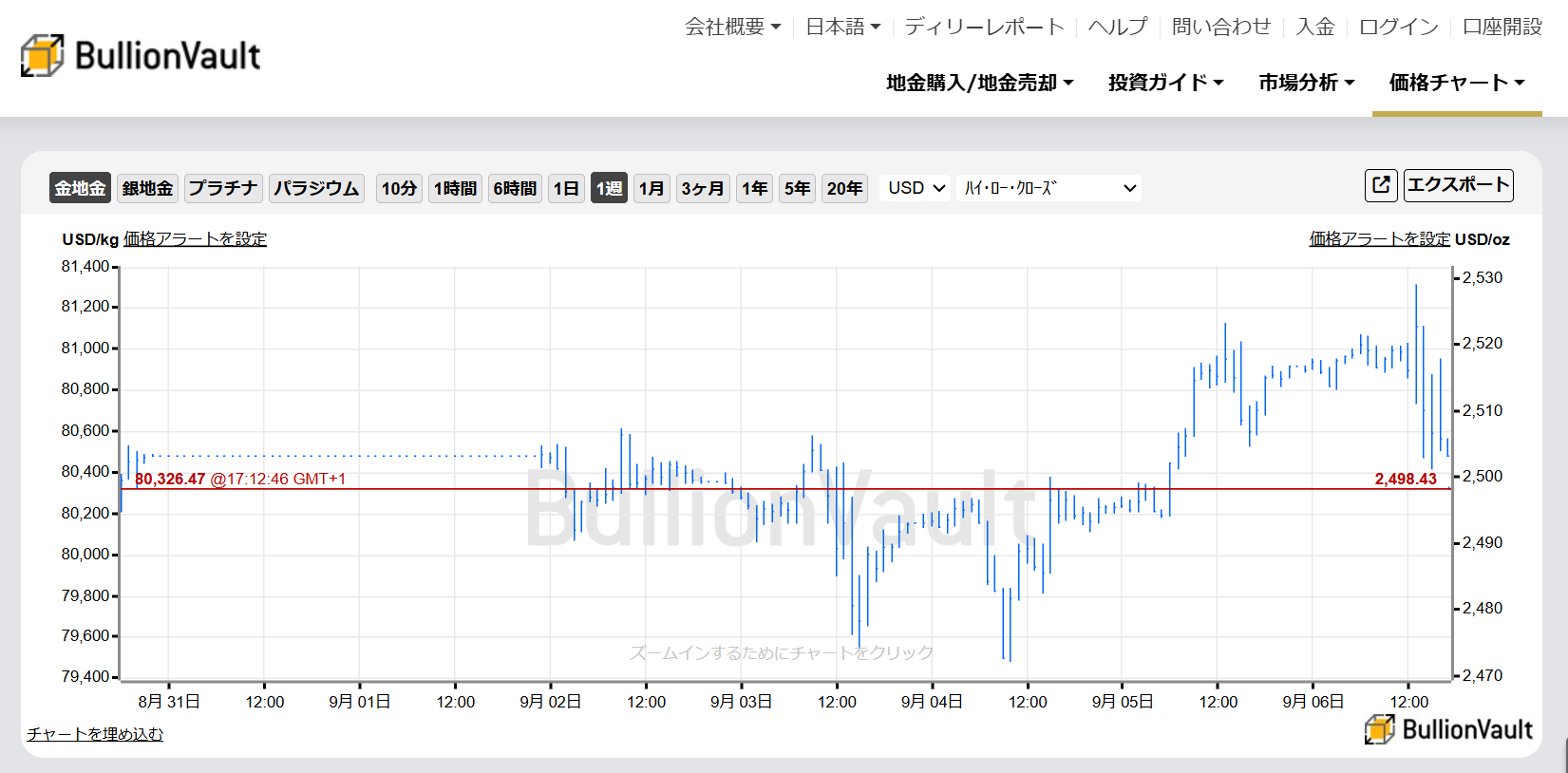Click the 9月 03日 x-axis date label
The image size is (1568, 773).
click(x=742, y=702)
